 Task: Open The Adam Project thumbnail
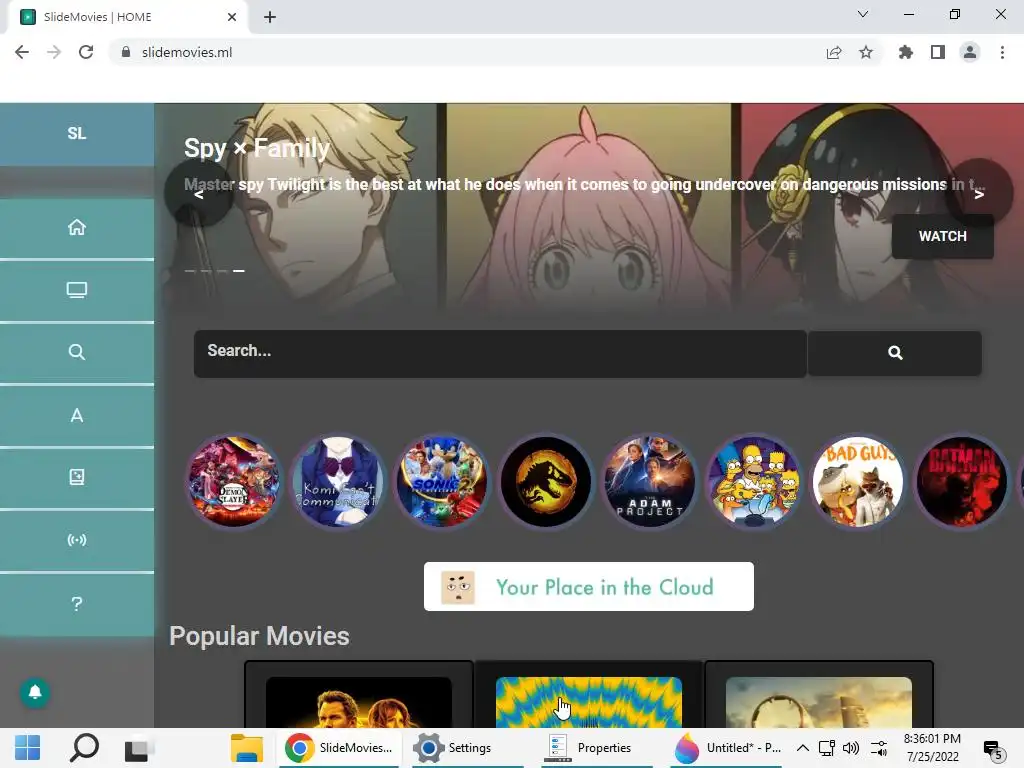[650, 482]
